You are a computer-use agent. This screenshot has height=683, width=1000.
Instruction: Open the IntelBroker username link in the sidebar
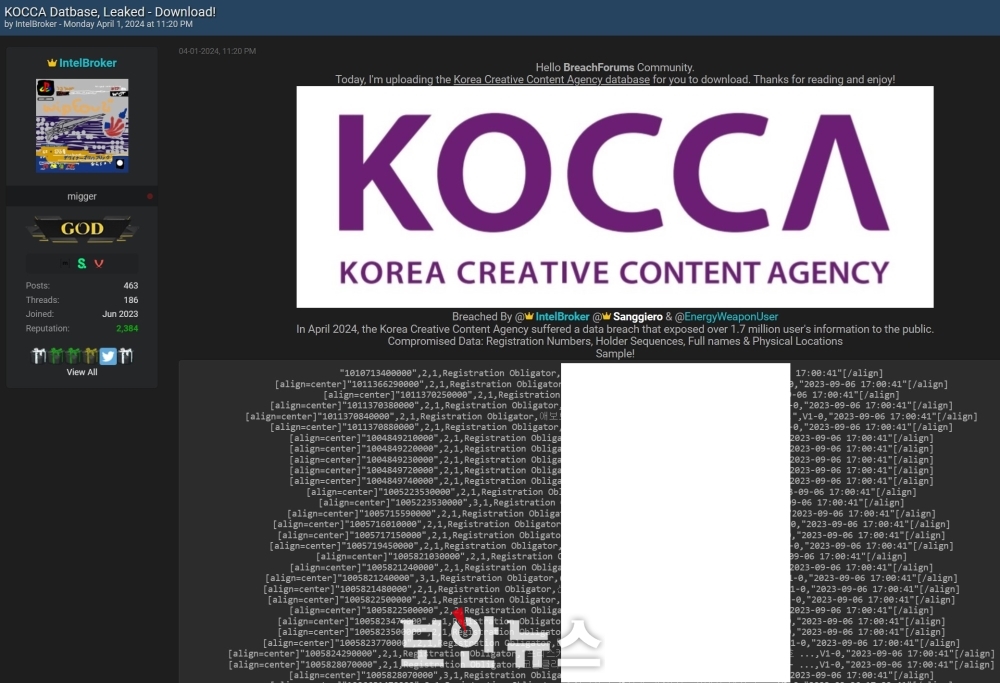click(x=88, y=63)
